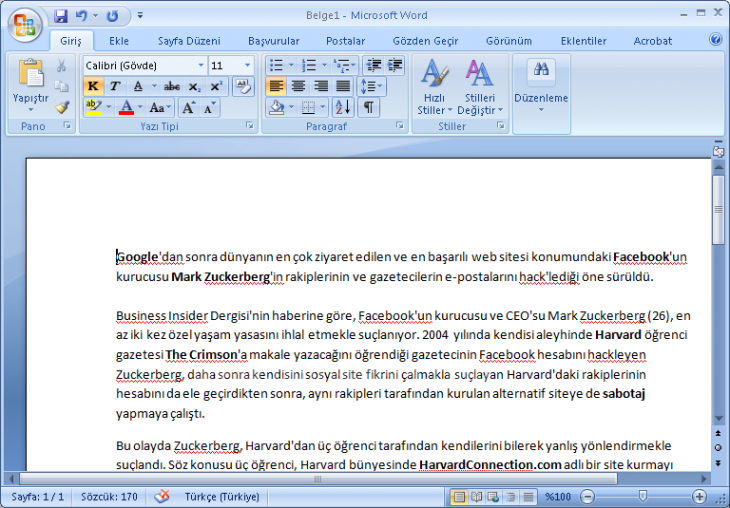This screenshot has height=508, width=730.
Task: Decrease the paragraph indent
Action: (x=373, y=65)
